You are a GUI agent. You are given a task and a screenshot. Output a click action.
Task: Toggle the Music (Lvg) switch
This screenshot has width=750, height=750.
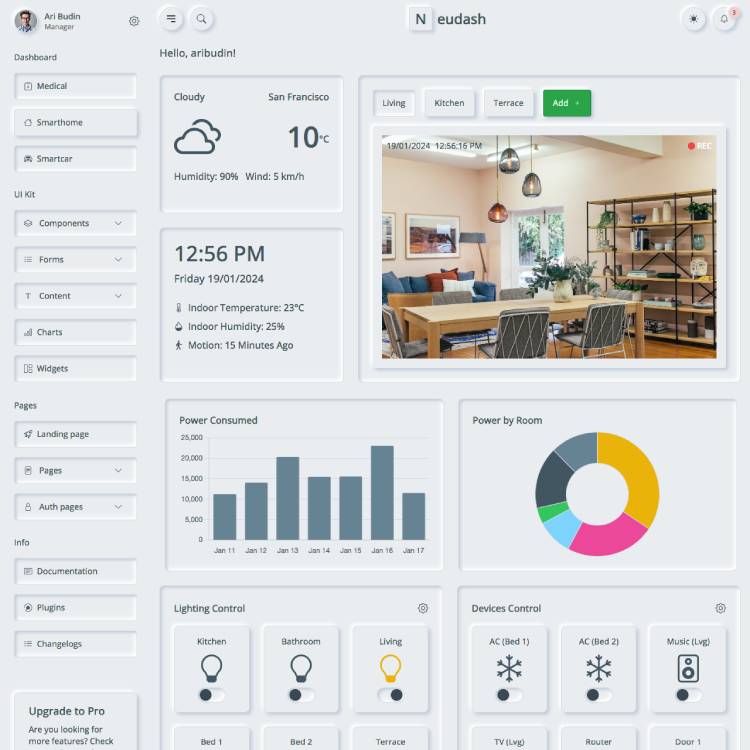click(x=688, y=695)
